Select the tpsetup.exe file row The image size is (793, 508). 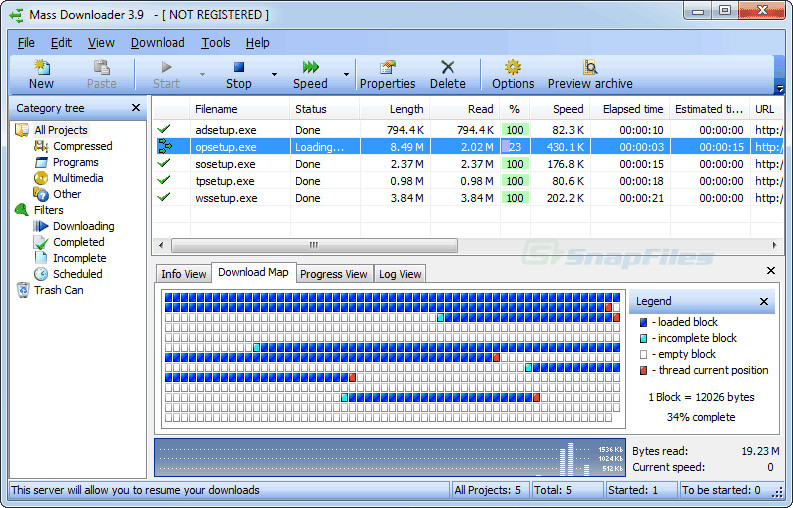[468, 181]
